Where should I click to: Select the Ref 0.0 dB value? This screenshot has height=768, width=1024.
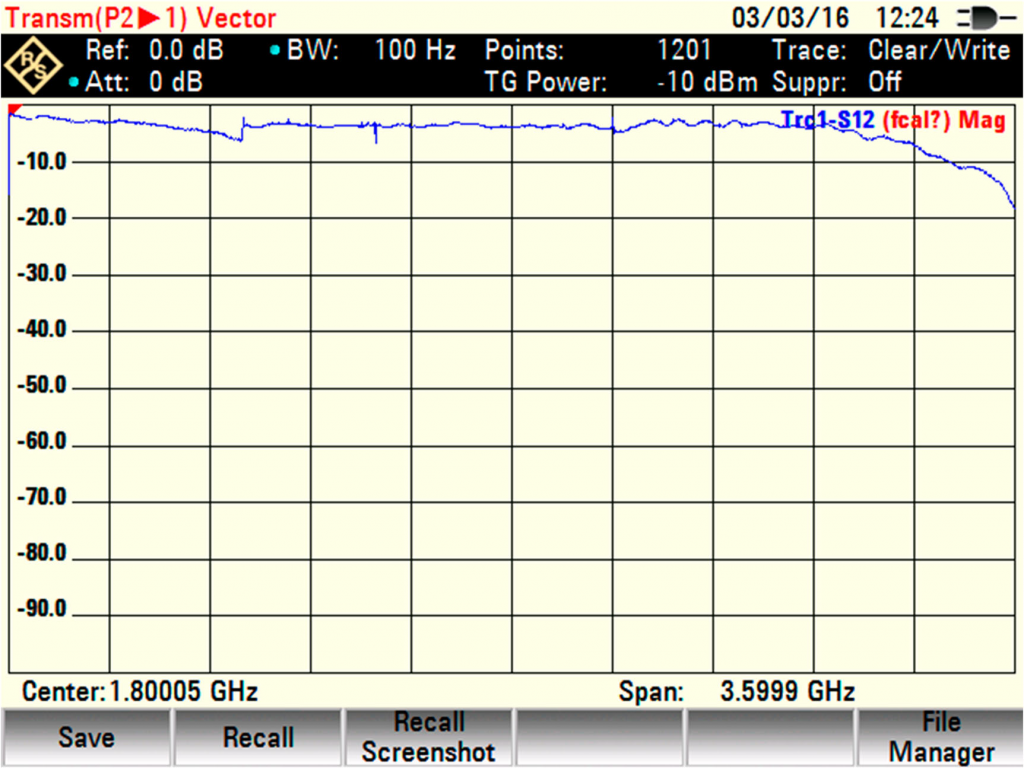pos(186,50)
